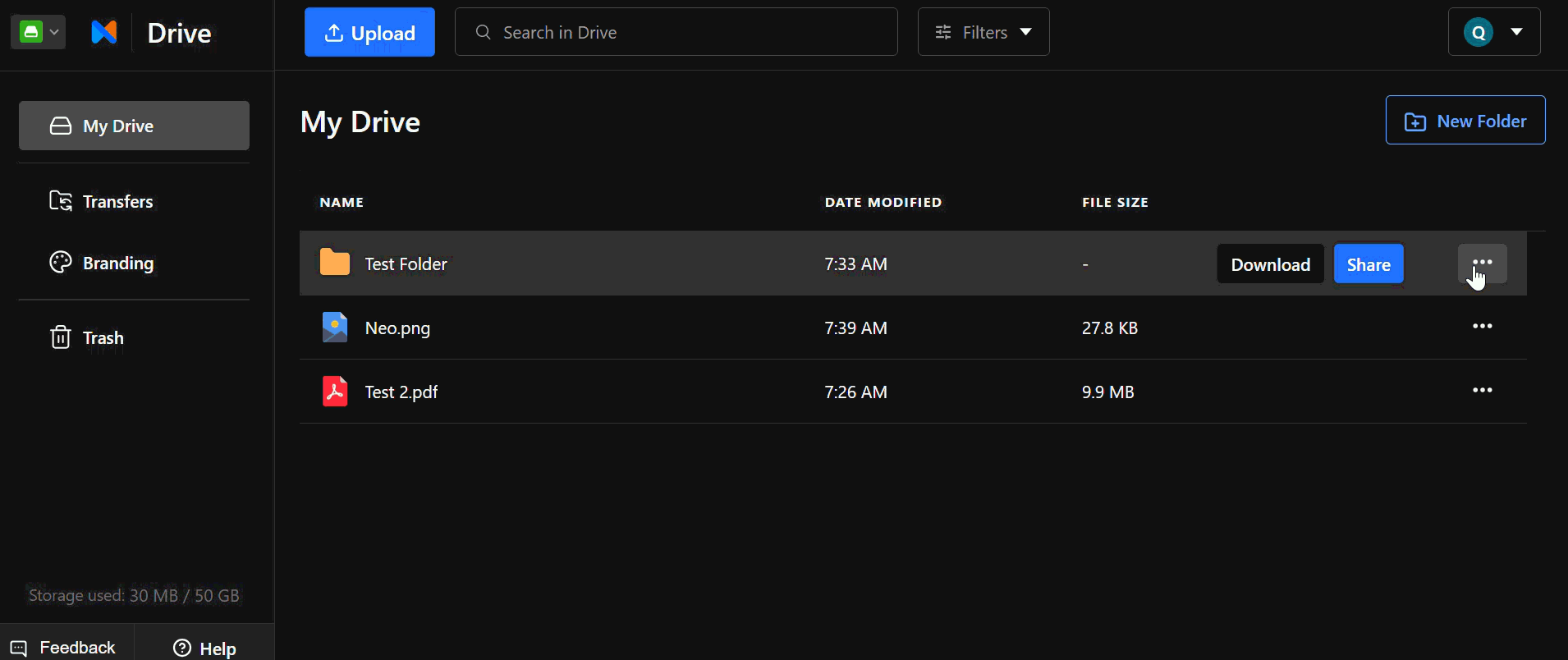Select My Drive in sidebar

coord(134,126)
